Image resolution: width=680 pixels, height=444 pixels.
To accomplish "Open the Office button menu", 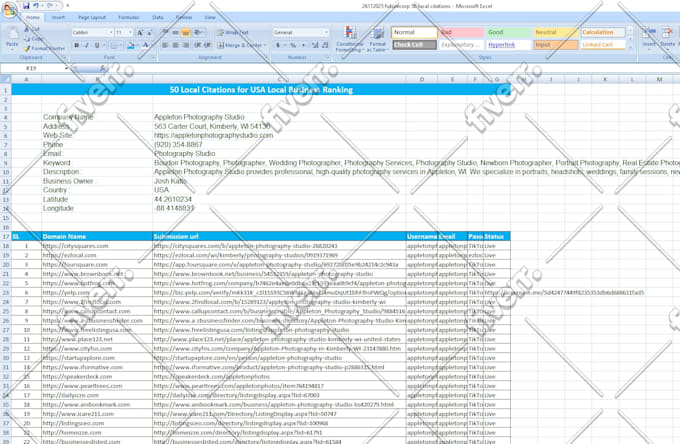I will 9,9.
